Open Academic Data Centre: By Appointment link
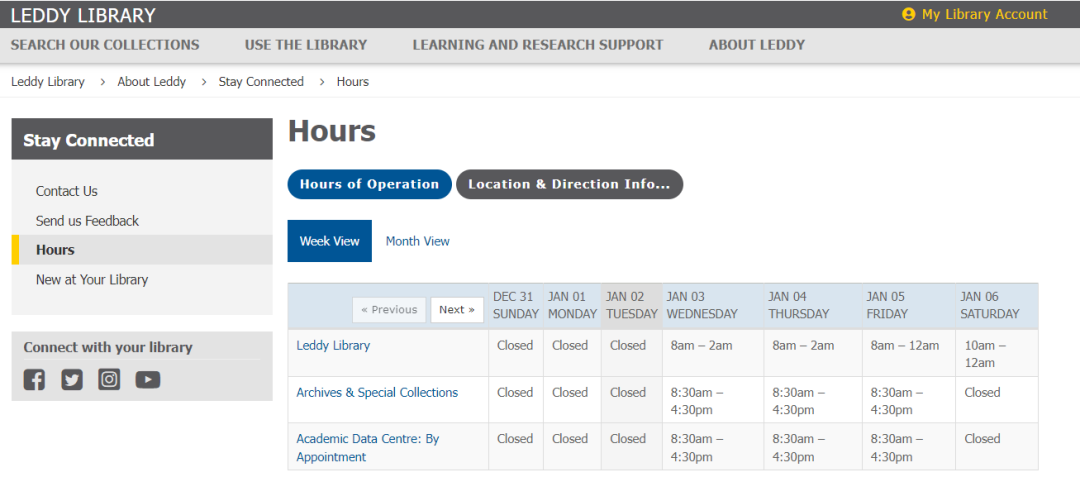This screenshot has width=1080, height=496. pos(368,448)
